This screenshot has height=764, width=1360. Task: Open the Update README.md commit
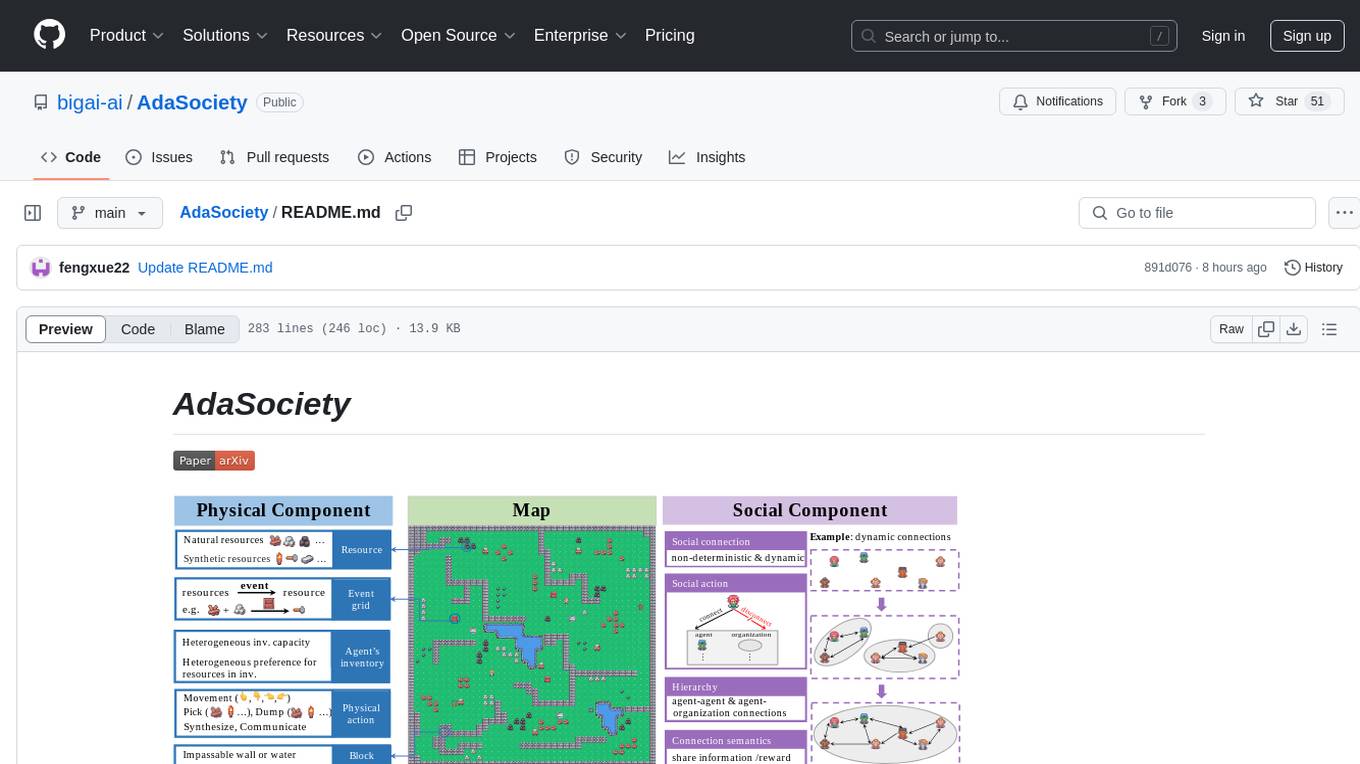(205, 268)
